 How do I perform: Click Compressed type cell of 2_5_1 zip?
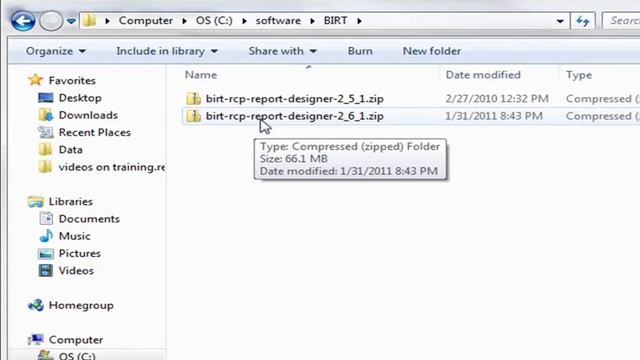click(602, 99)
